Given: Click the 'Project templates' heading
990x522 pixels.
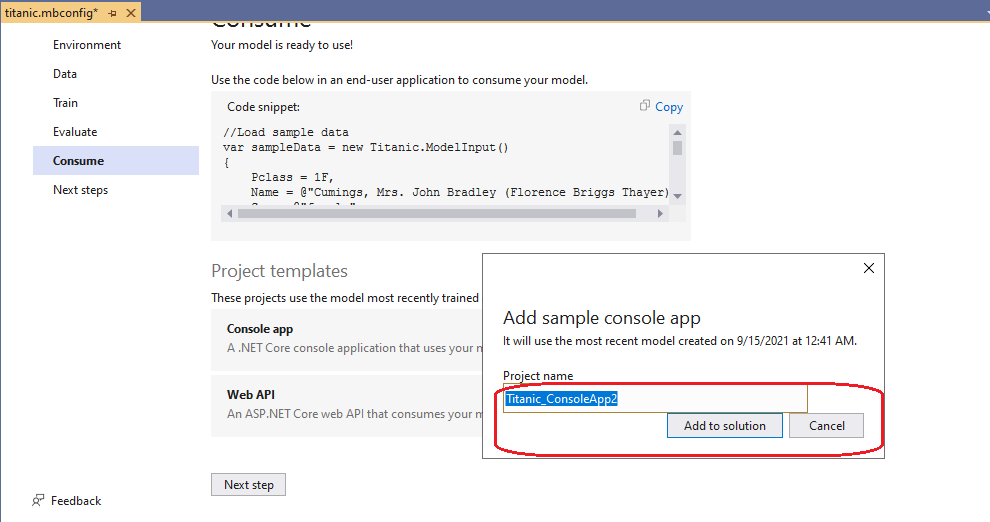Looking at the screenshot, I should (279, 271).
